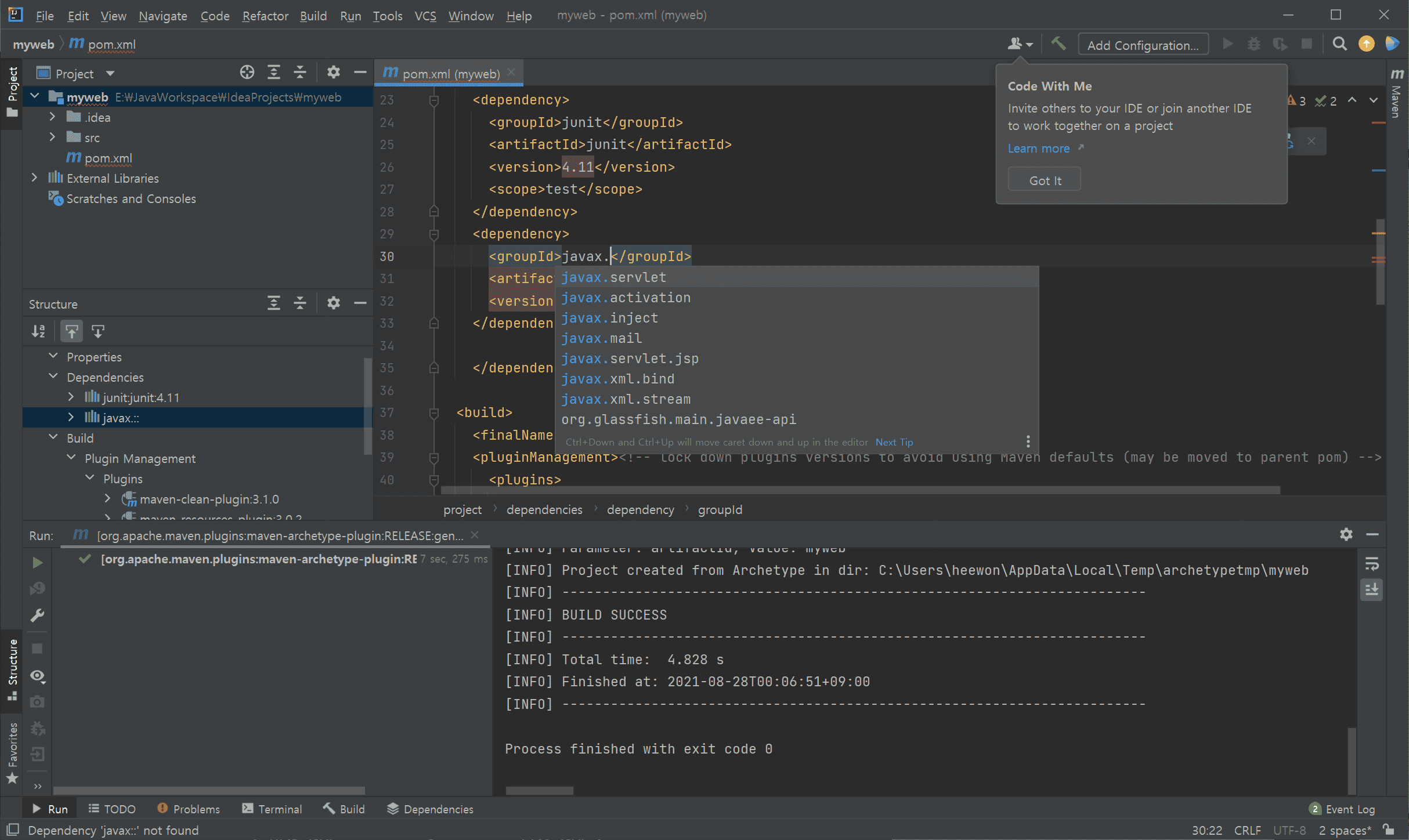
Task: Click the Dependencies tool window button
Action: 431,809
